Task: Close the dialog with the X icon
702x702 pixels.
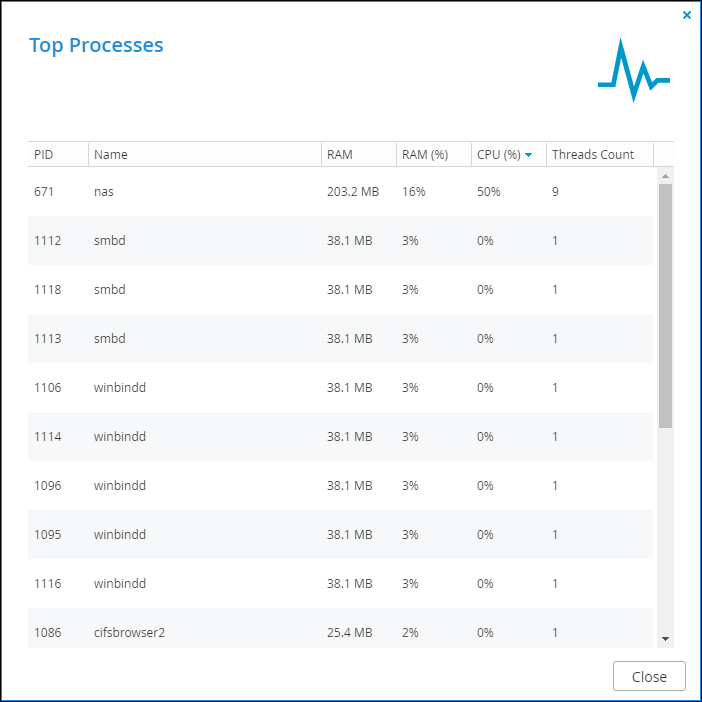Action: 686,15
